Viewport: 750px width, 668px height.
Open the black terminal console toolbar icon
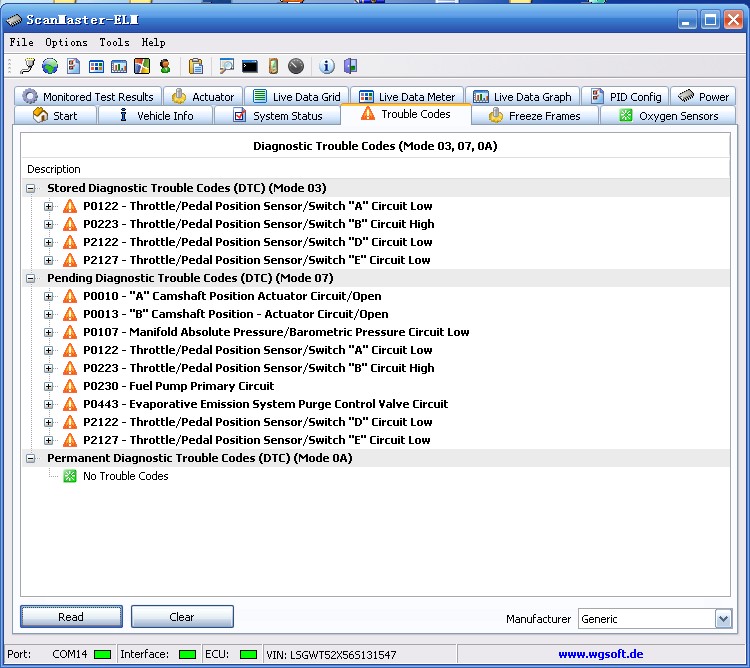click(x=250, y=66)
